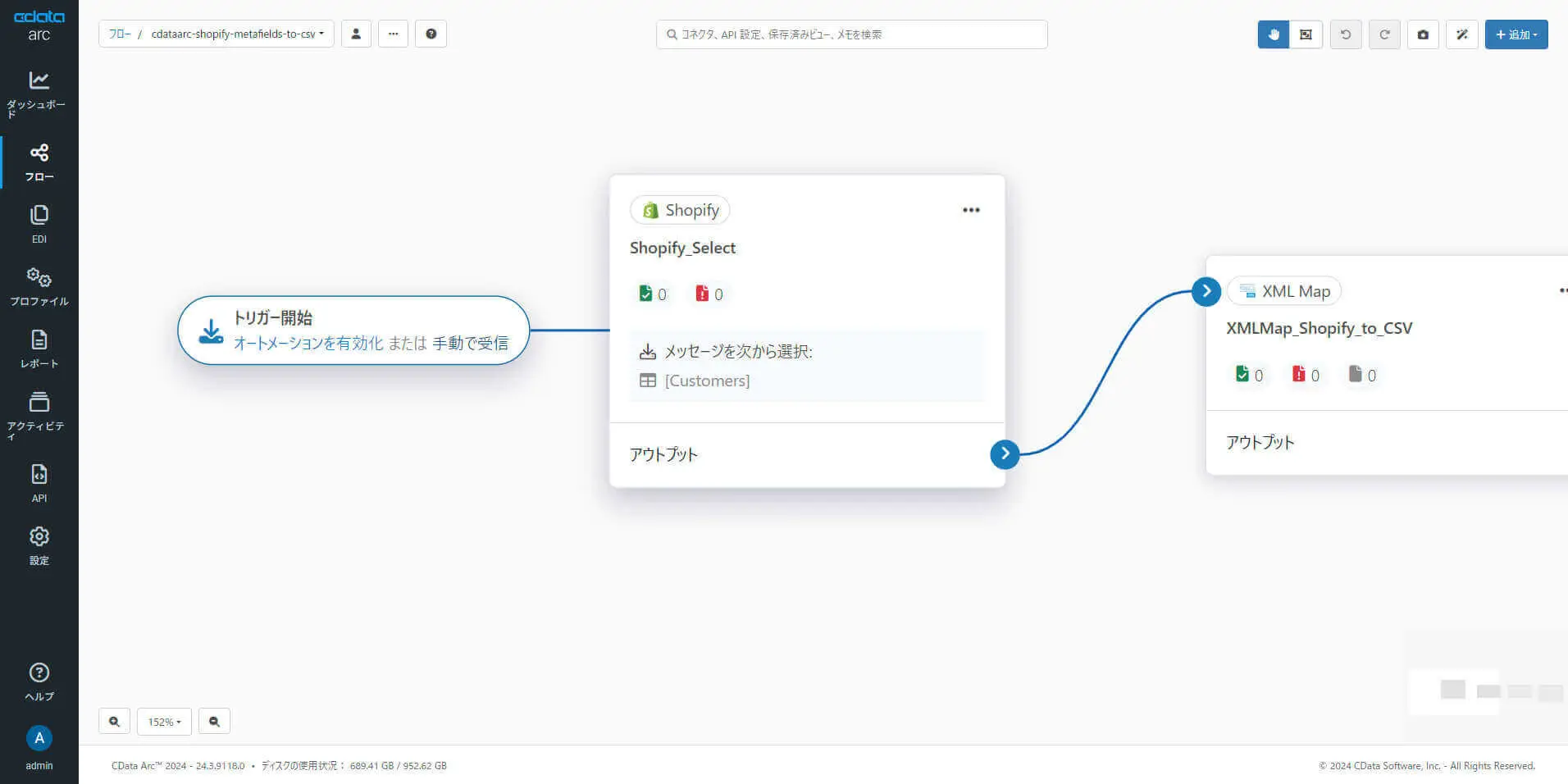Viewport: 1568px width, 784px height.
Task: Click the XML Map connector type badge
Action: click(x=1284, y=291)
